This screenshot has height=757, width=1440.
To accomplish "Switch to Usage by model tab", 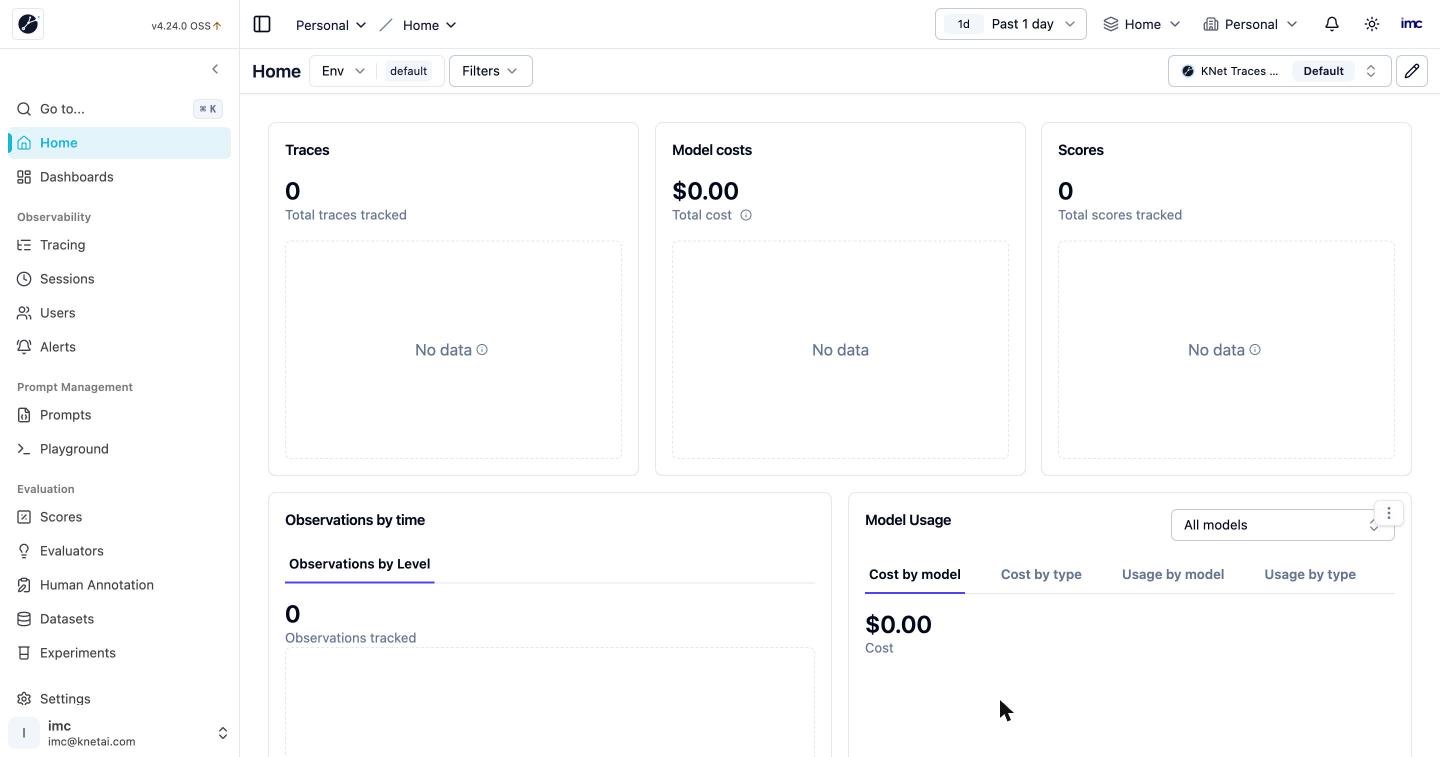I will click(1173, 574).
